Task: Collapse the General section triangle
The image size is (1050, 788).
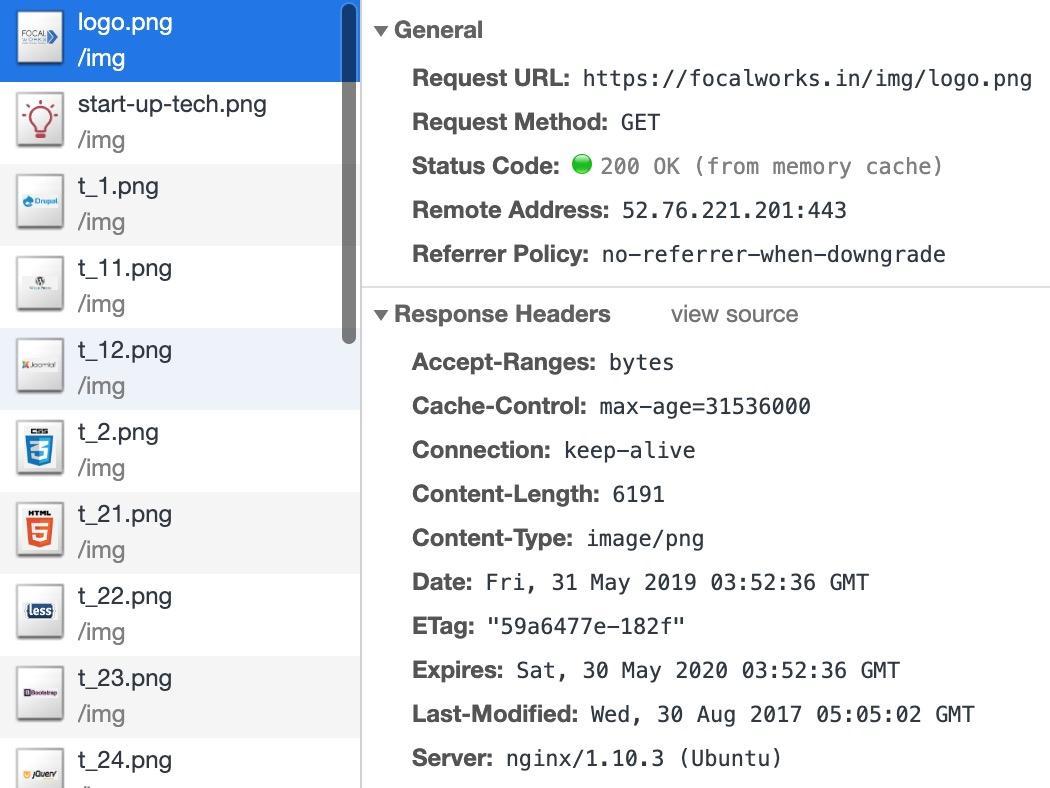Action: tap(381, 31)
